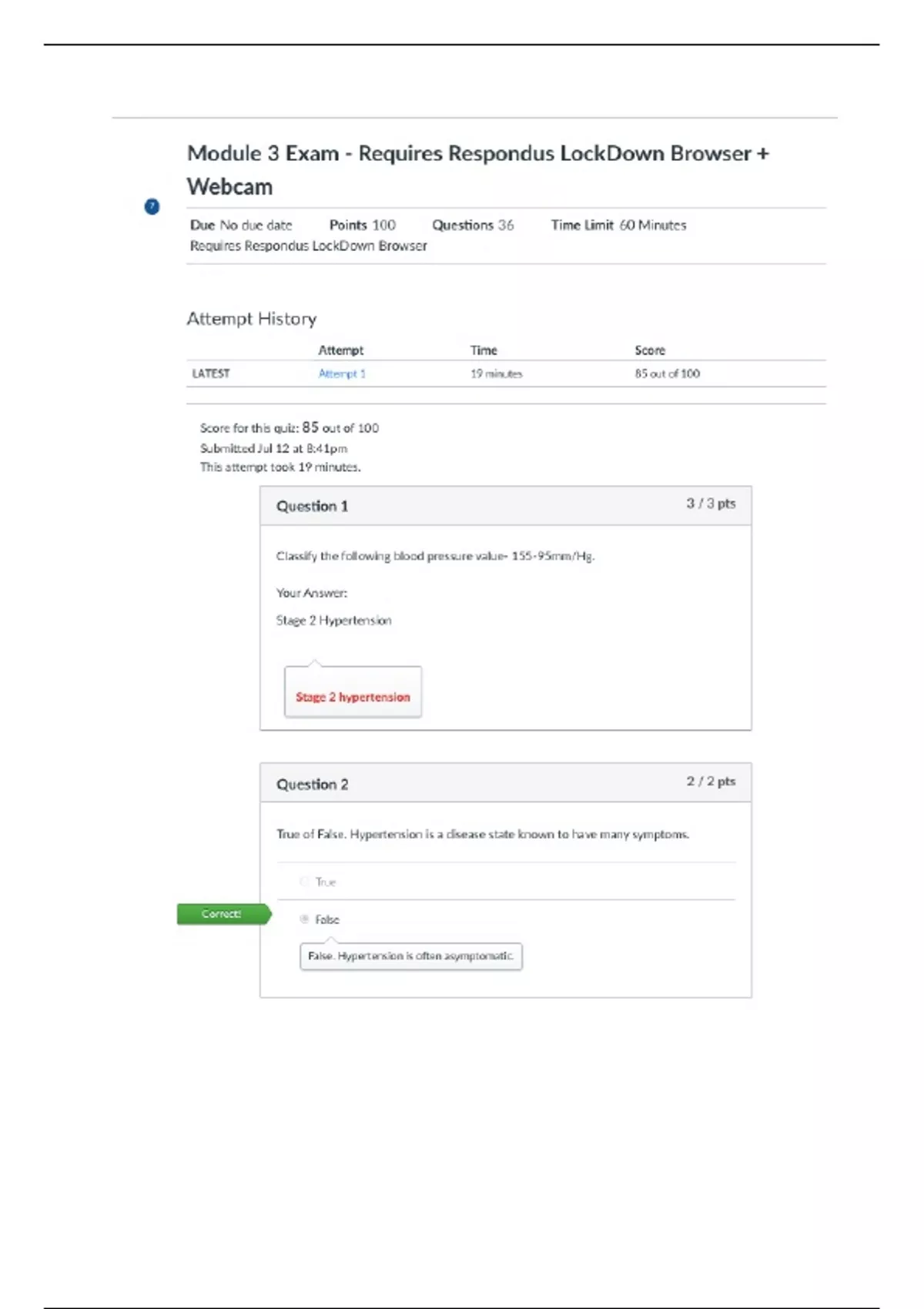Click the blue question mark help icon
924x1309 pixels.
tap(152, 206)
